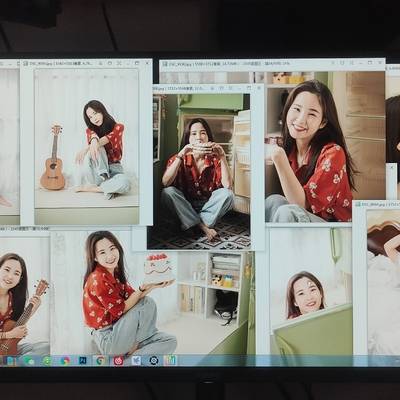Click the file icon in the close-up window title bar
Image resolution: width=400 pixels, height=400 pixels.
[x=164, y=63]
